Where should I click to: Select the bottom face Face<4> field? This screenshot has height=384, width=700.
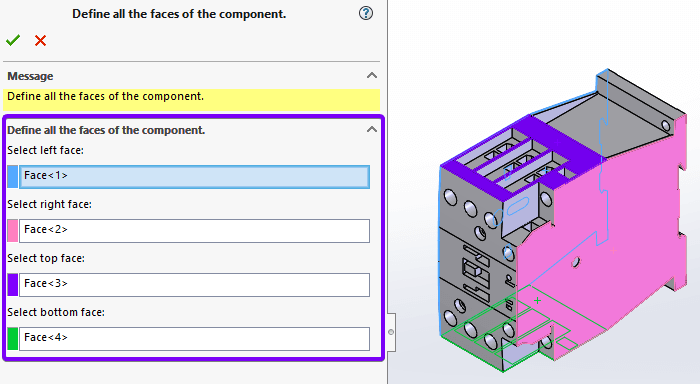[194, 338]
